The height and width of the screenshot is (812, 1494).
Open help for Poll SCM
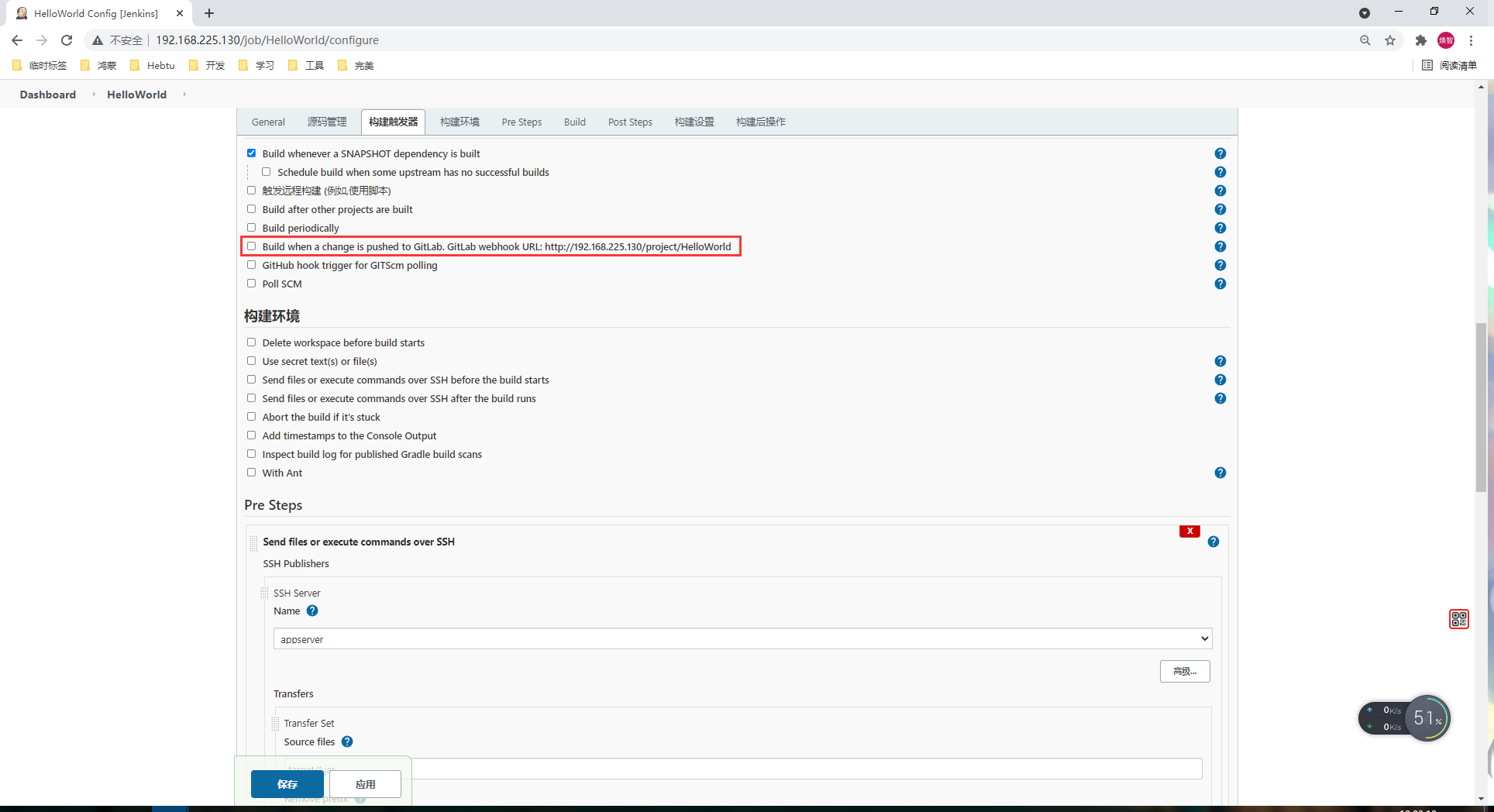[x=1220, y=284]
